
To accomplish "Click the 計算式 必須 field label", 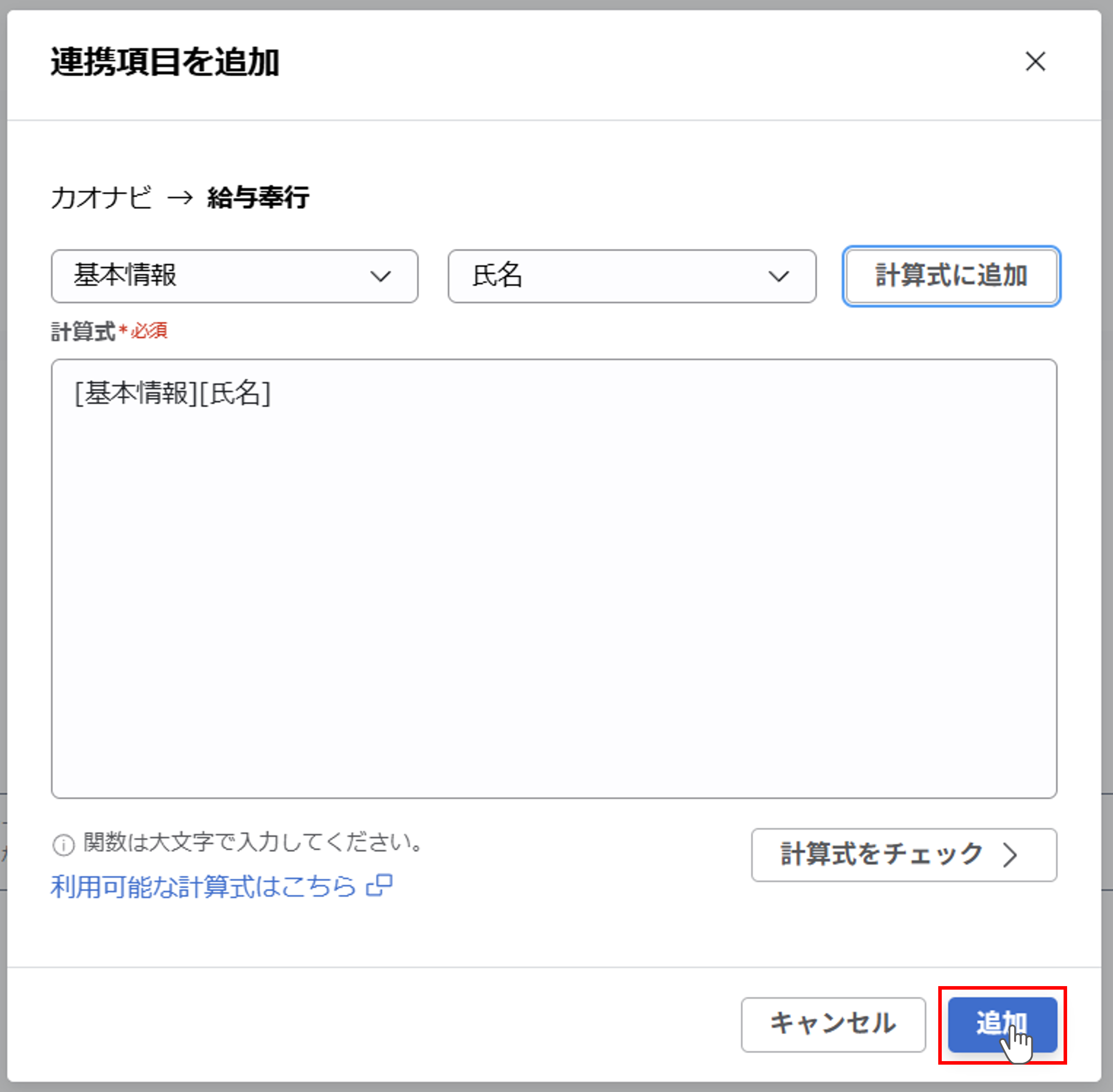I will point(109,331).
